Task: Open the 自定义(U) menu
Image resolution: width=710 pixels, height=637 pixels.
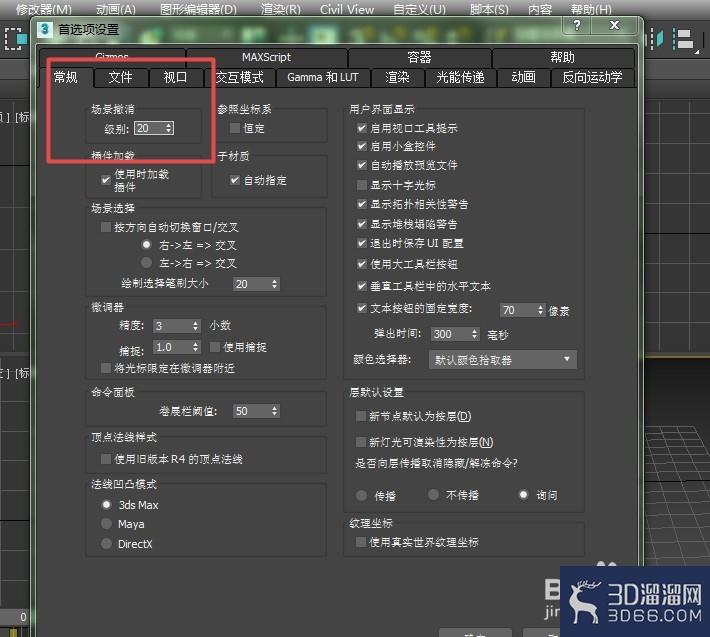Action: click(419, 9)
